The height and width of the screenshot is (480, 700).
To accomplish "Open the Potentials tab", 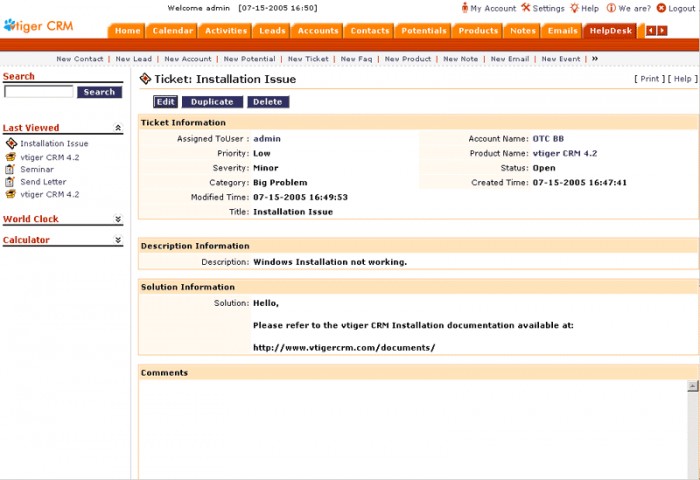I will [x=424, y=31].
